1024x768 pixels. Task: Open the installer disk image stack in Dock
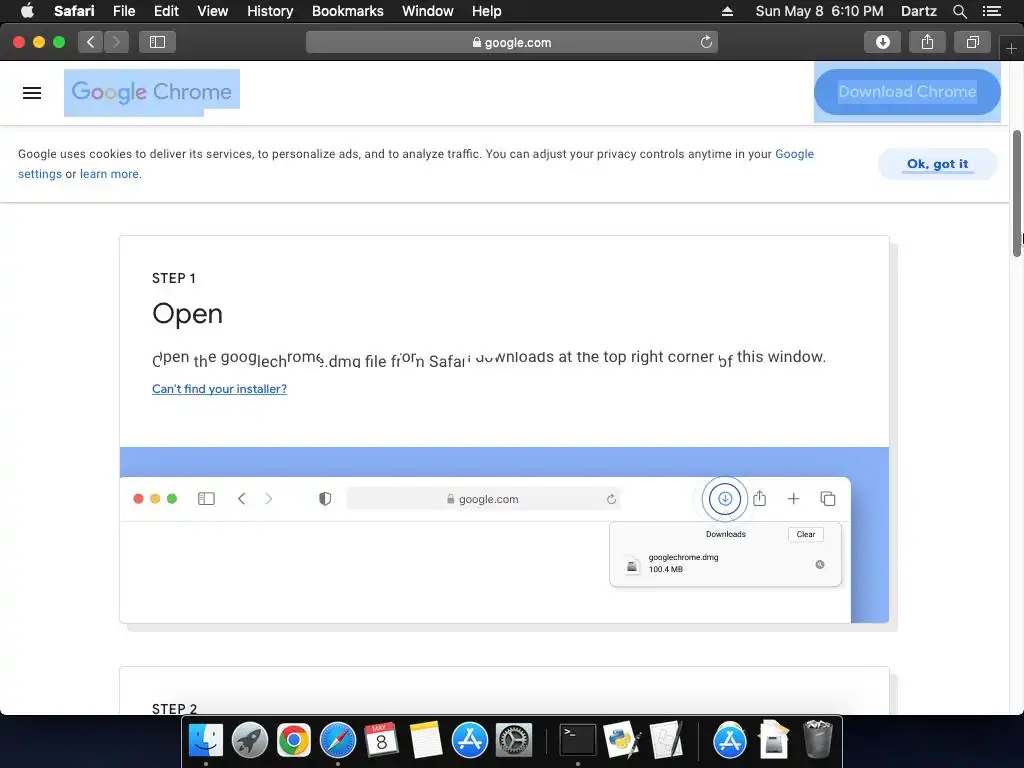774,741
